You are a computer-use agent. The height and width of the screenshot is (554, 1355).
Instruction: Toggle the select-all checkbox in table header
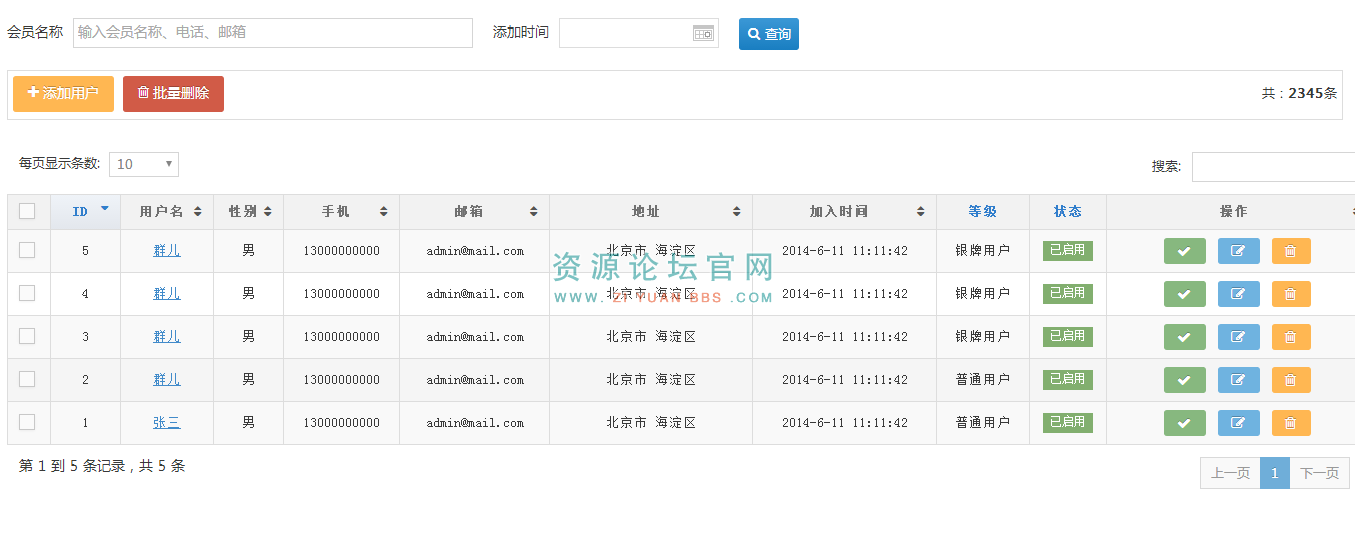[27, 211]
